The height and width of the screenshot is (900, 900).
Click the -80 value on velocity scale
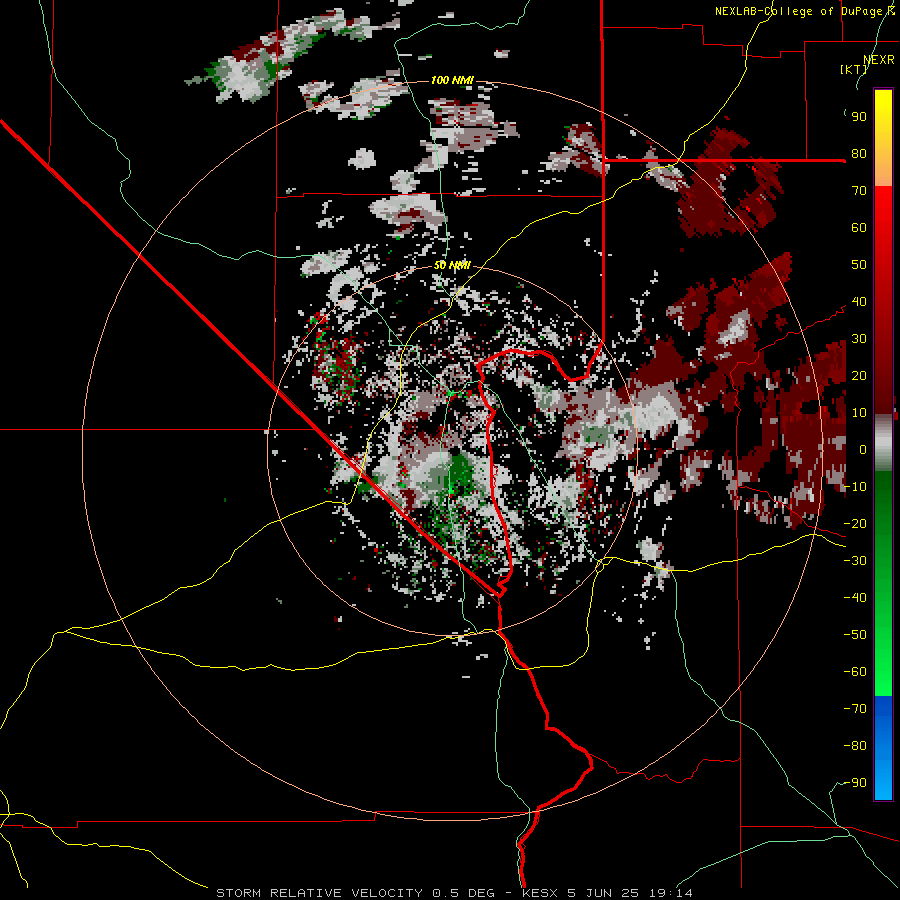coord(855,746)
